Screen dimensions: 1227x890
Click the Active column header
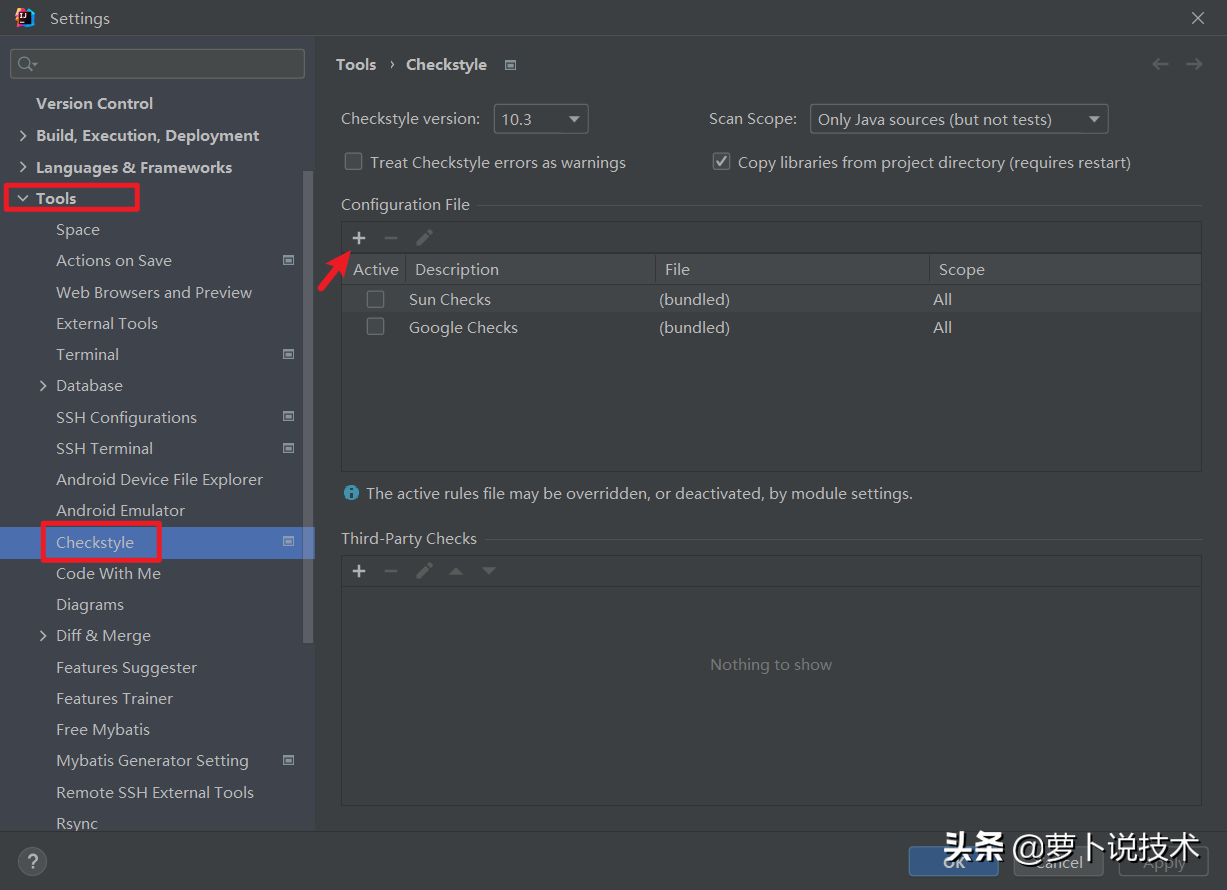(x=375, y=269)
